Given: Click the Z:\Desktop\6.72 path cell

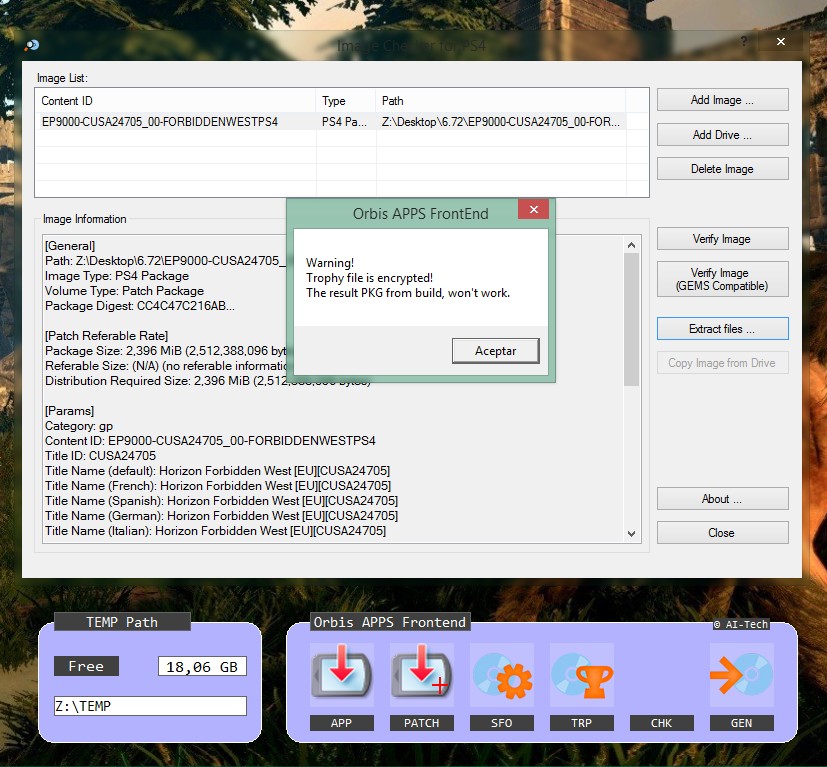Looking at the screenshot, I should pos(501,121).
